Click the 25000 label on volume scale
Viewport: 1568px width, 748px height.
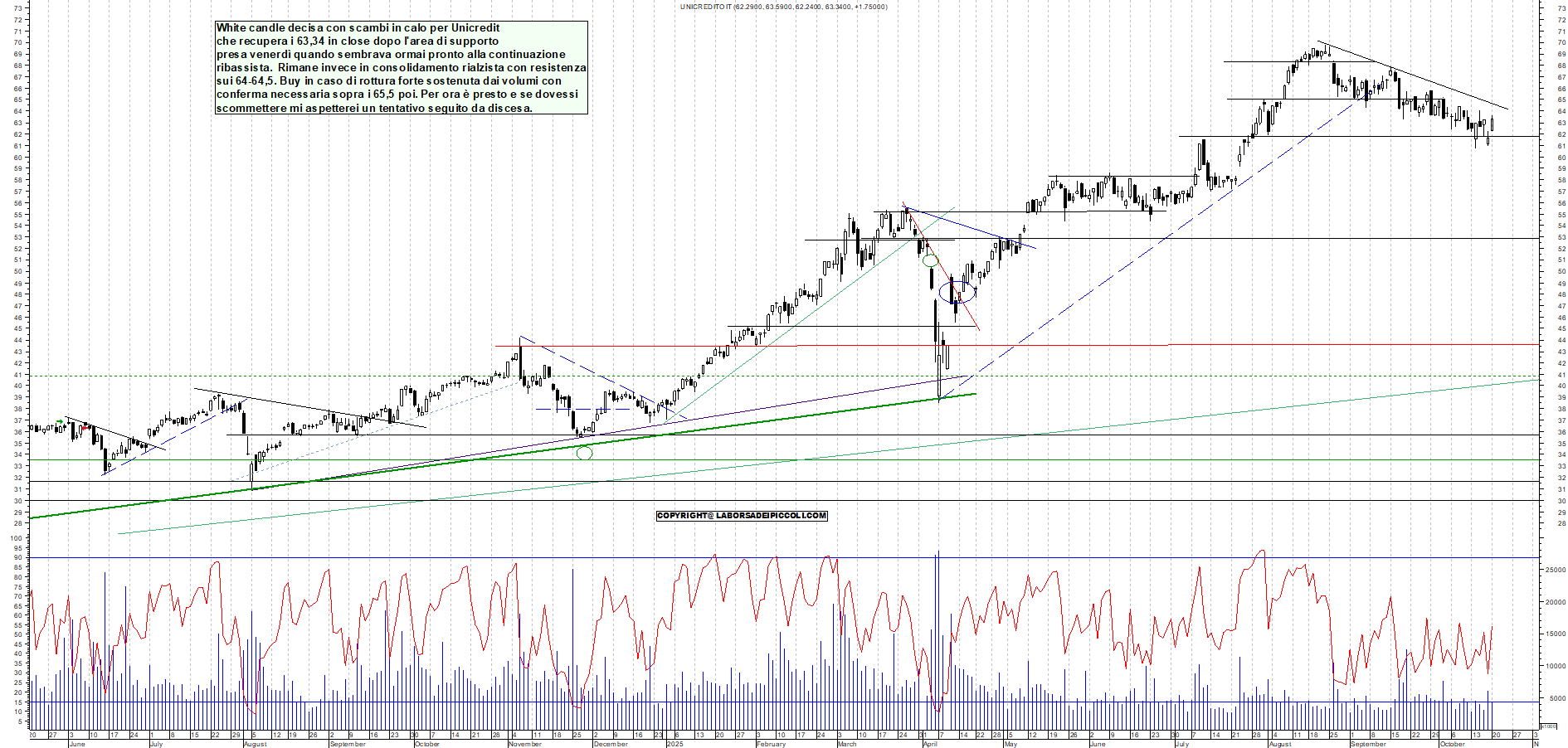click(x=1553, y=570)
